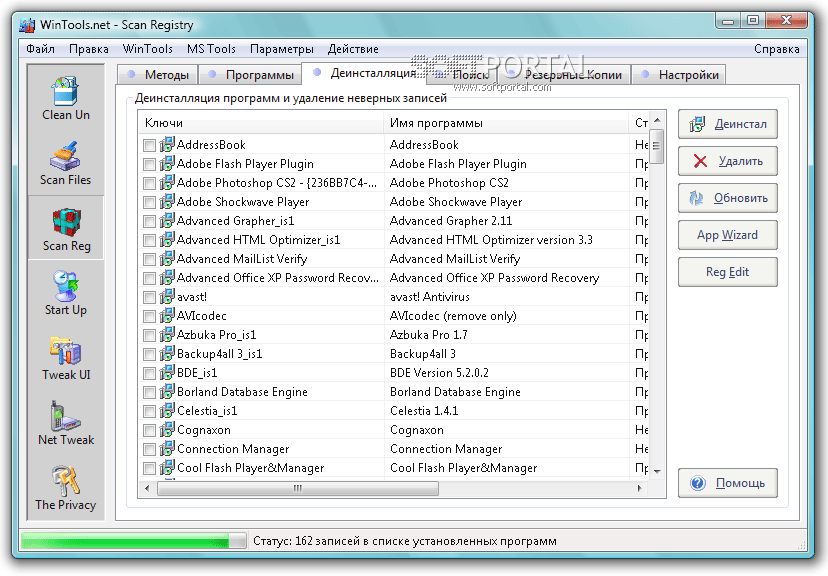828x576 pixels.
Task: Click the horizontal scrollbar left arrow
Action: tap(147, 488)
